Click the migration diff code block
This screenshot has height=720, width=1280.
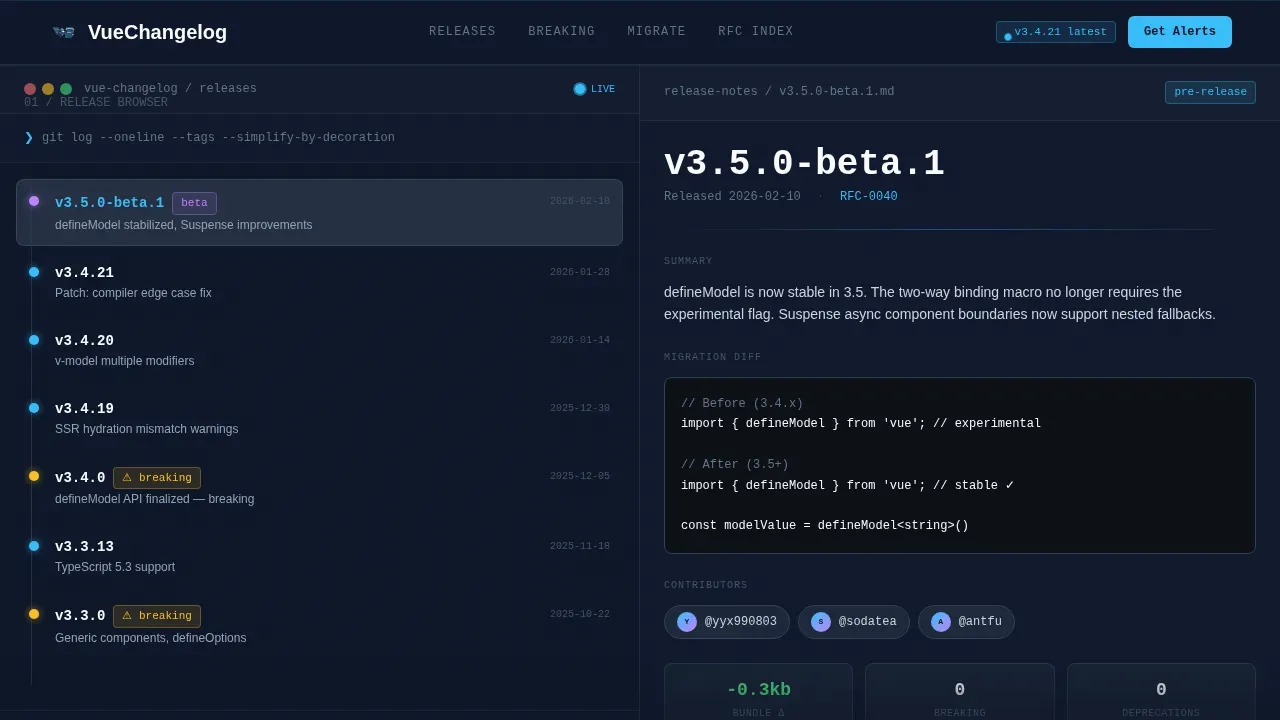tap(960, 465)
